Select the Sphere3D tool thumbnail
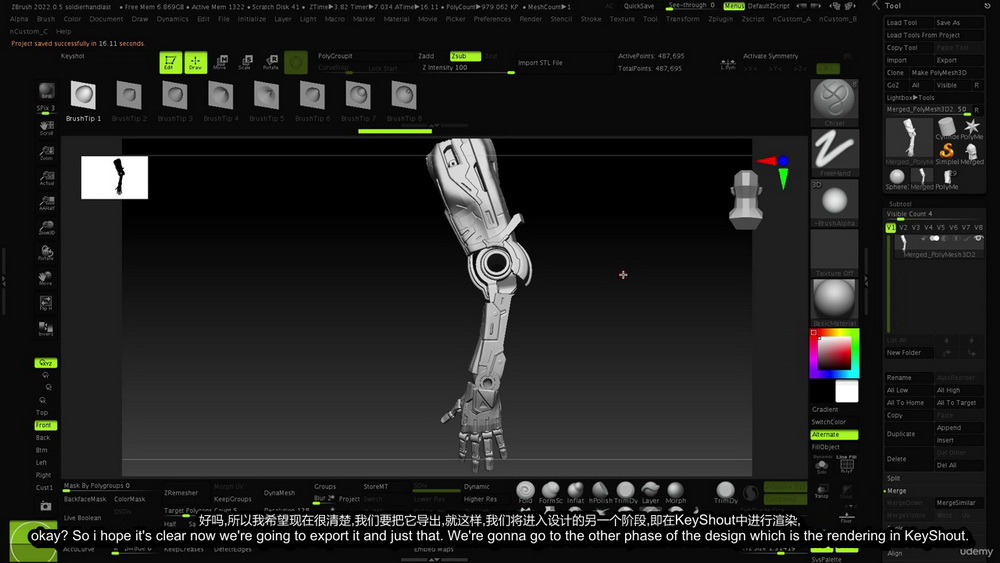 click(896, 179)
